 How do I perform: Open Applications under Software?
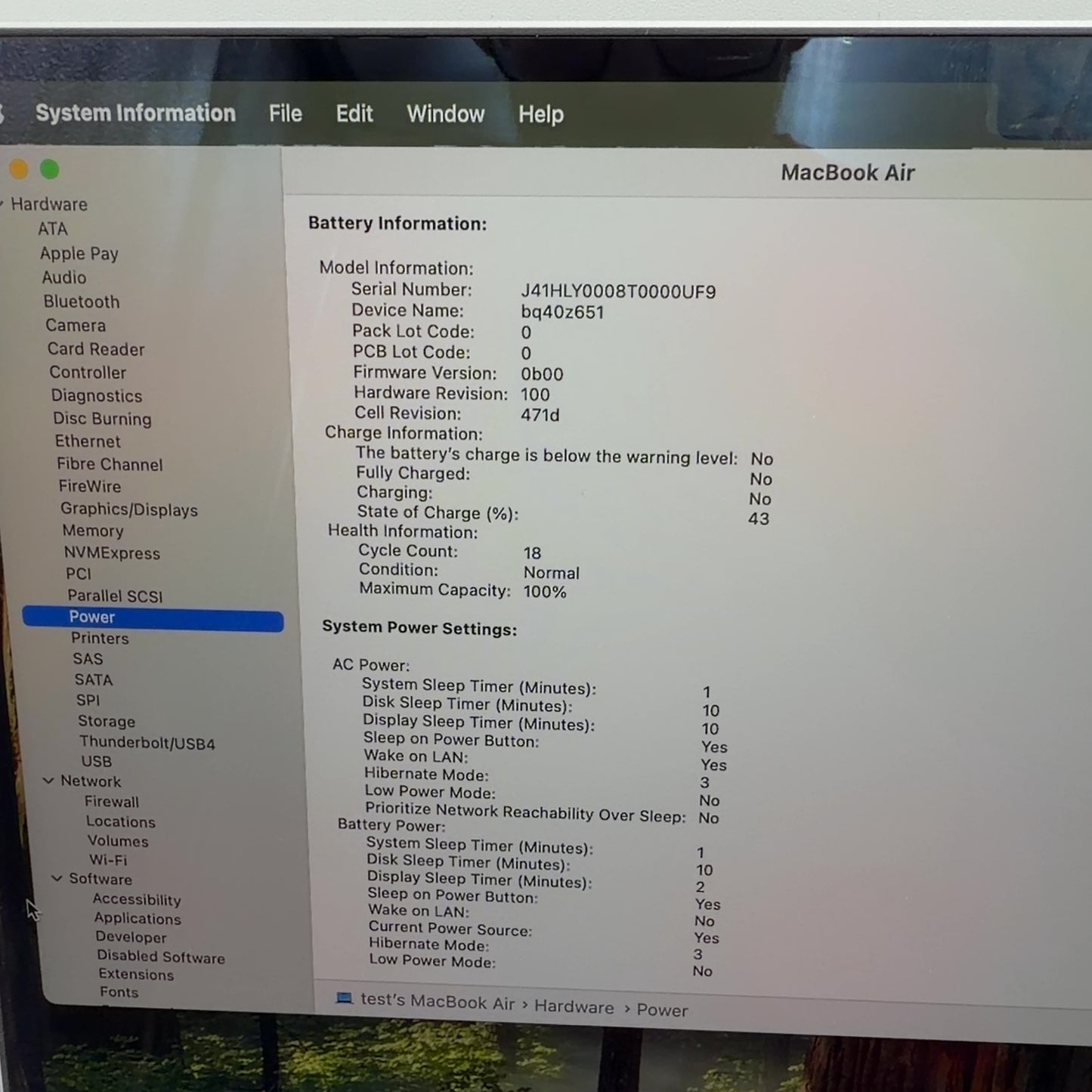pyautogui.click(x=138, y=918)
